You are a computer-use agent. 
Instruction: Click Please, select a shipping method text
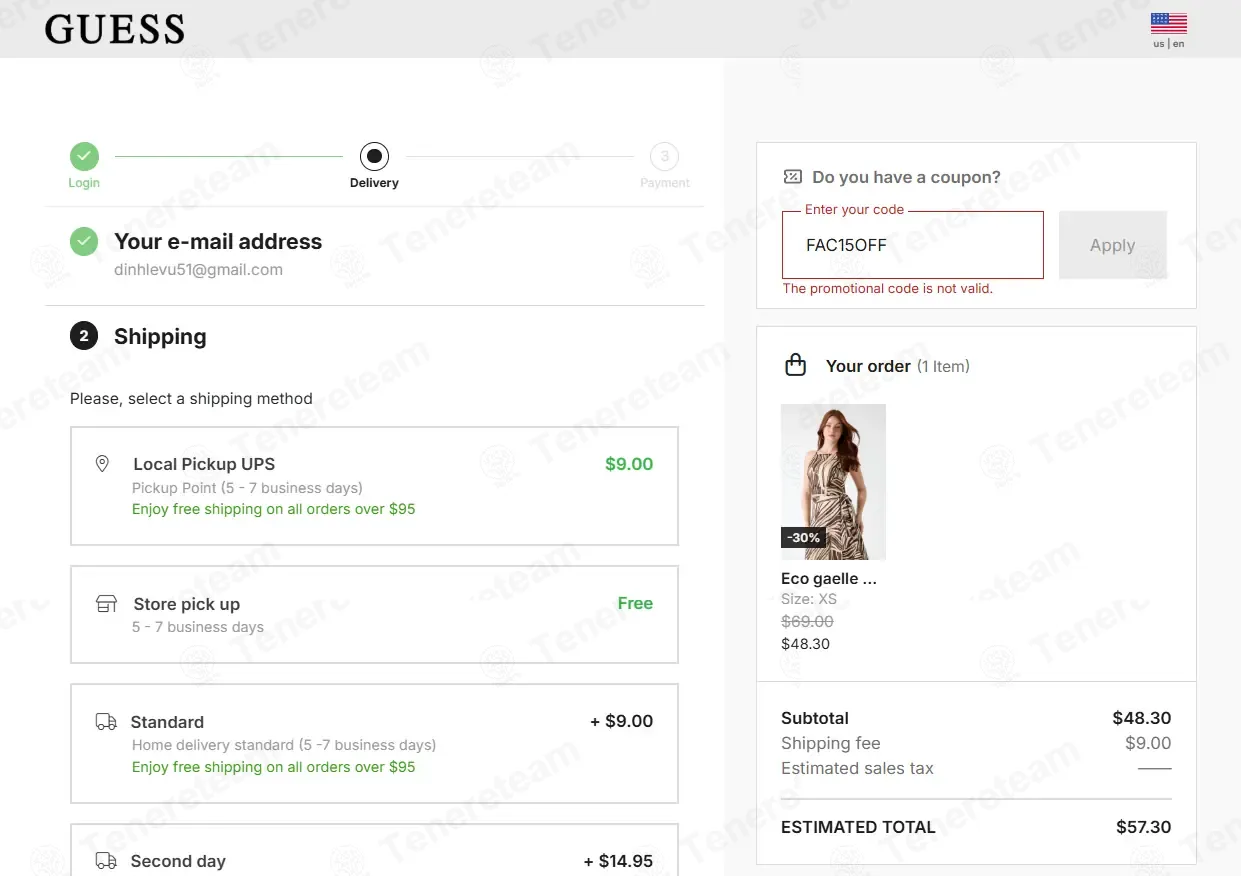pyautogui.click(x=191, y=399)
